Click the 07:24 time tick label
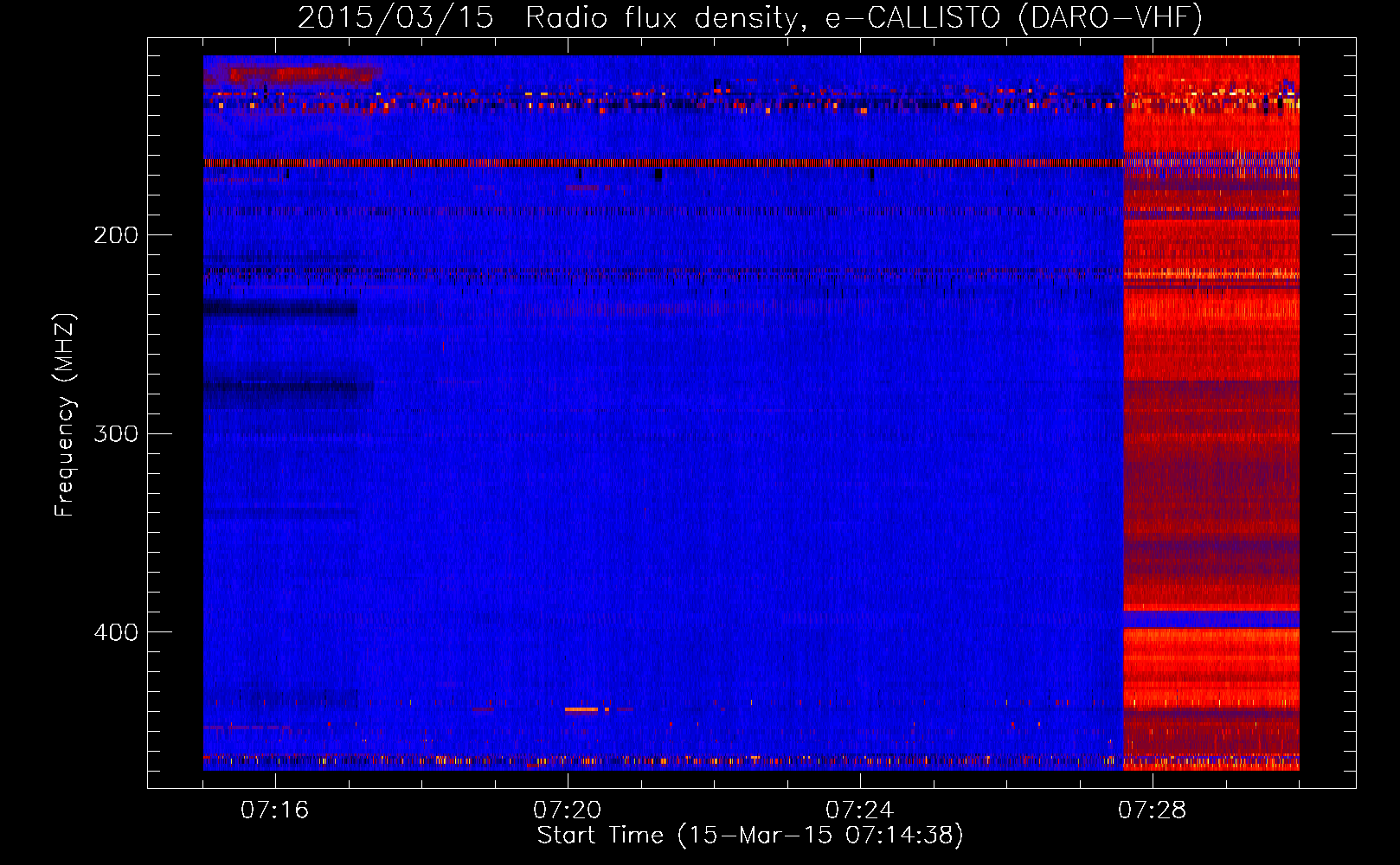 [860, 811]
